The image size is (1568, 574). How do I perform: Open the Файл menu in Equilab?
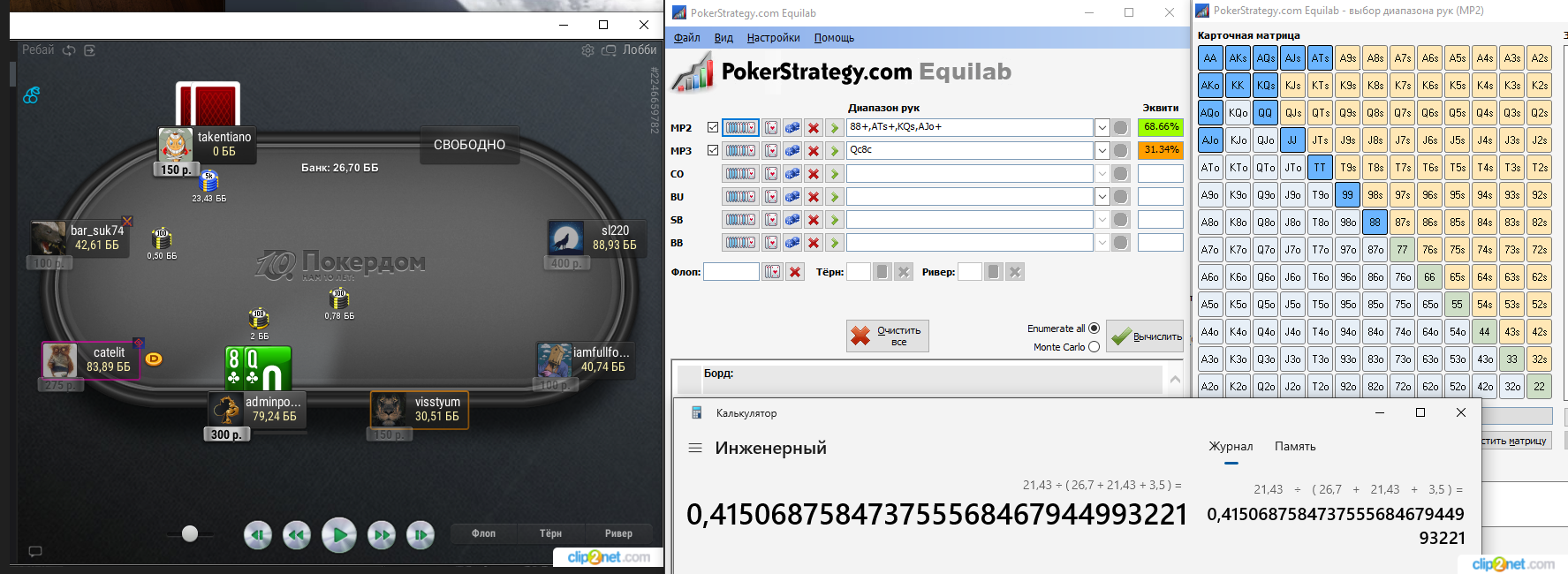tap(687, 38)
